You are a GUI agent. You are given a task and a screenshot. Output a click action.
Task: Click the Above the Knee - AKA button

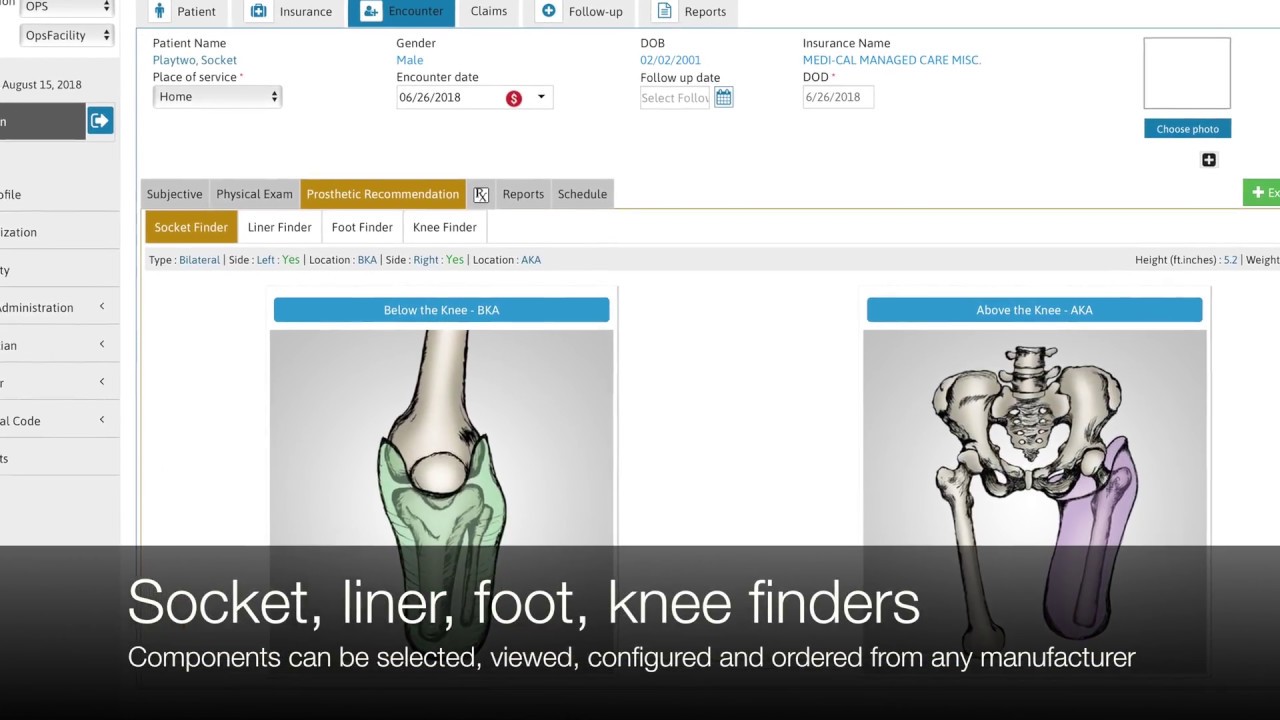point(1034,310)
